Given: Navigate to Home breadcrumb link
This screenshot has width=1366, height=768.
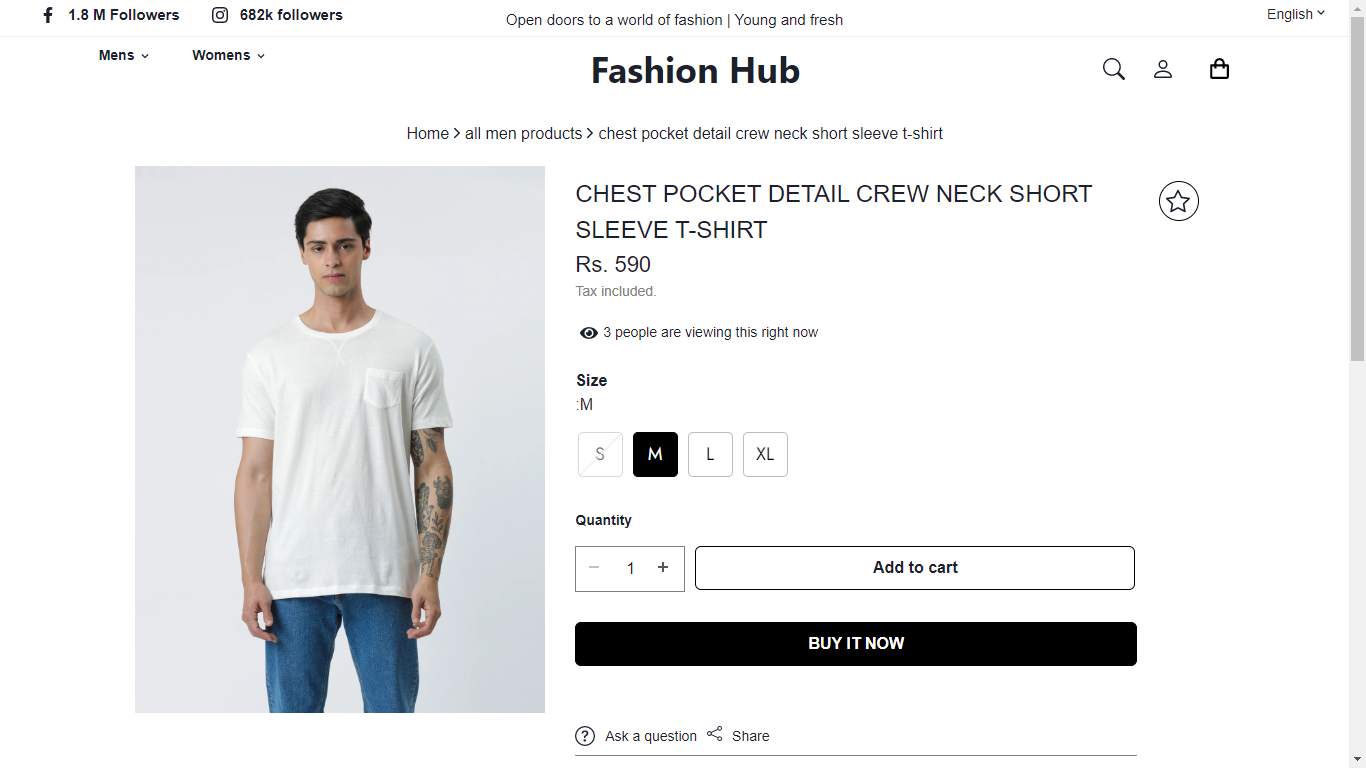Looking at the screenshot, I should click(x=427, y=133).
